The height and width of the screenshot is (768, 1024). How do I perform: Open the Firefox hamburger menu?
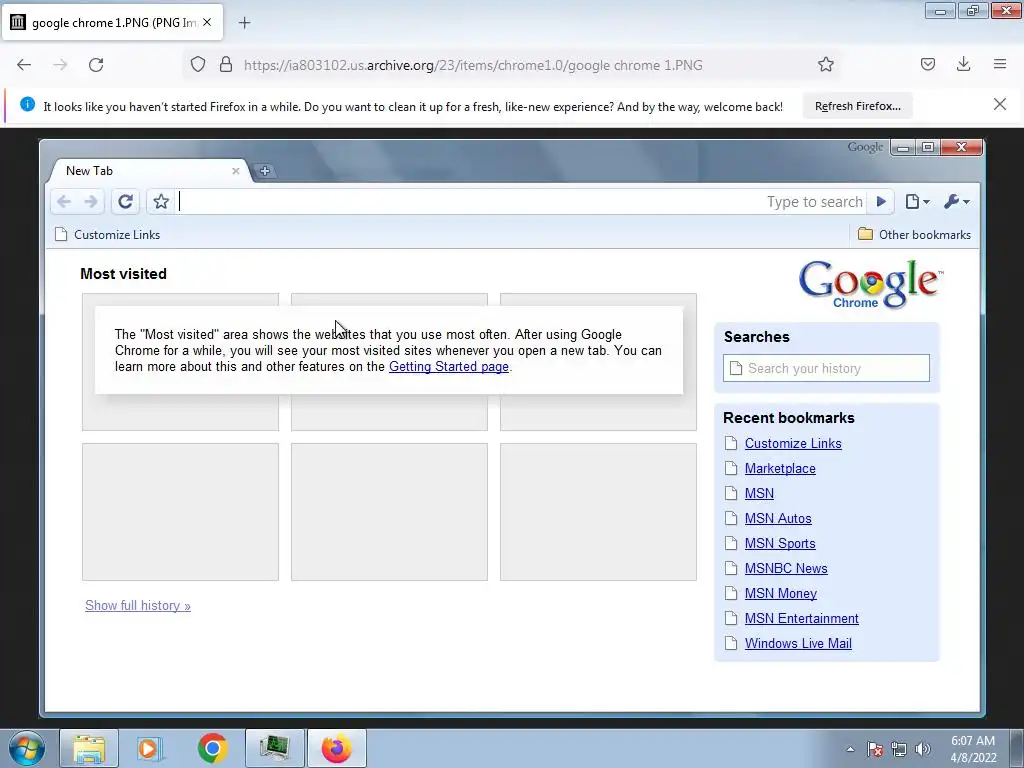[1000, 65]
